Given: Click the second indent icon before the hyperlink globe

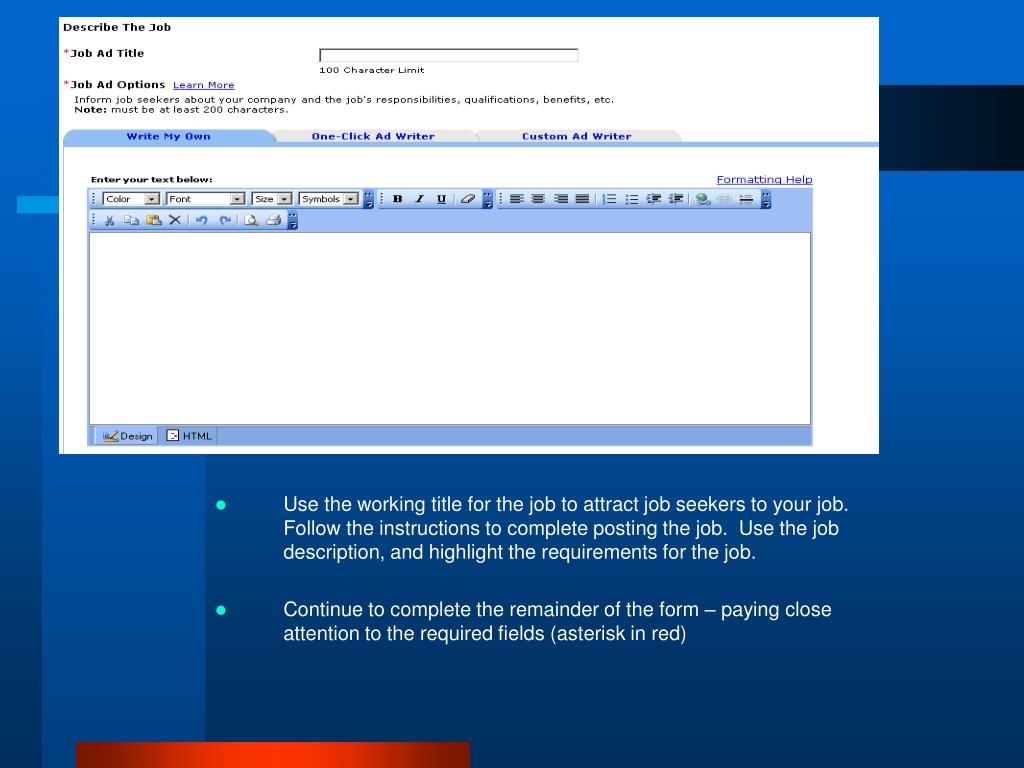Looking at the screenshot, I should click(676, 199).
